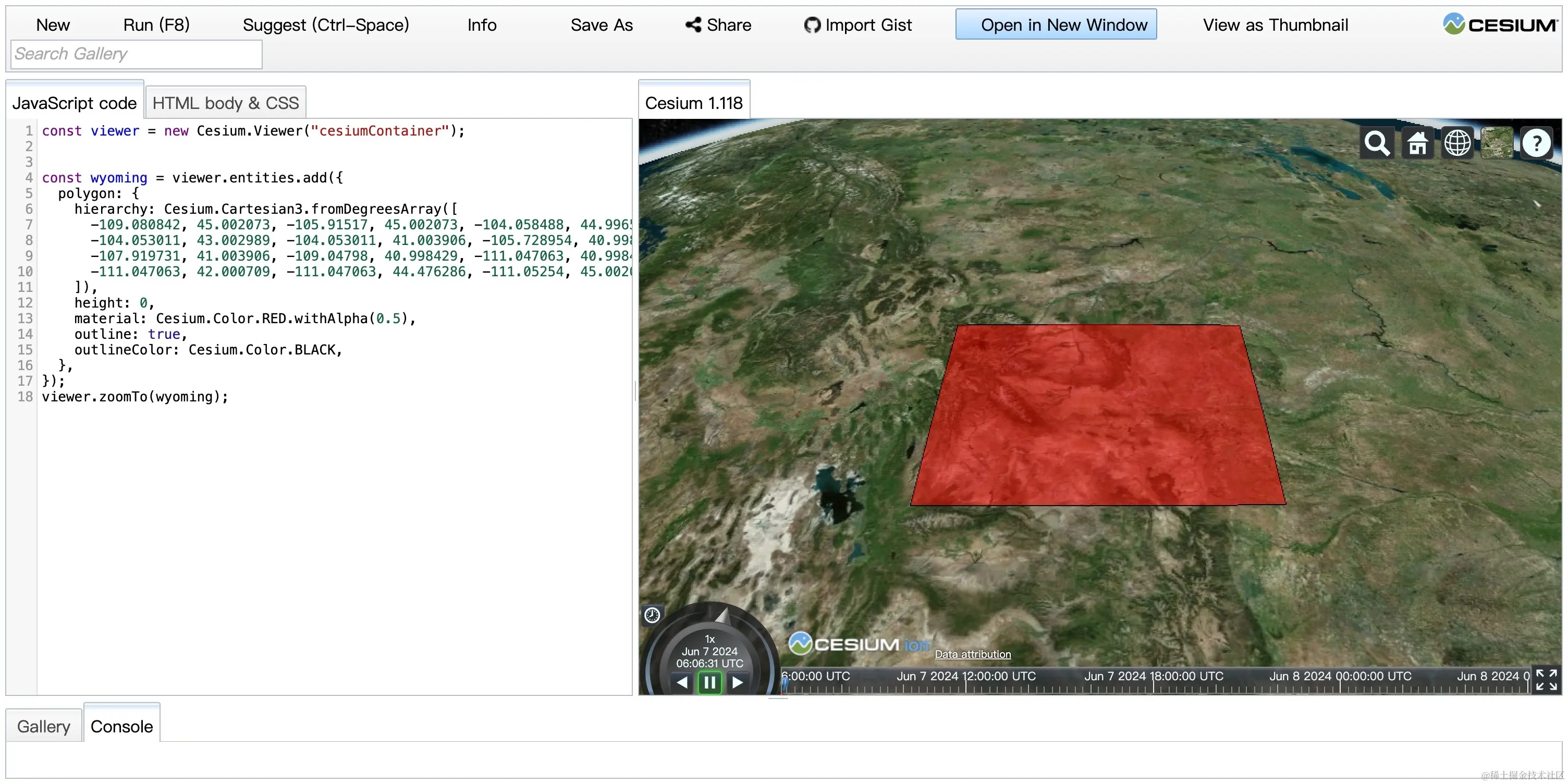The image size is (1568, 784).
Task: Open the Console tab at the bottom
Action: coord(121,726)
